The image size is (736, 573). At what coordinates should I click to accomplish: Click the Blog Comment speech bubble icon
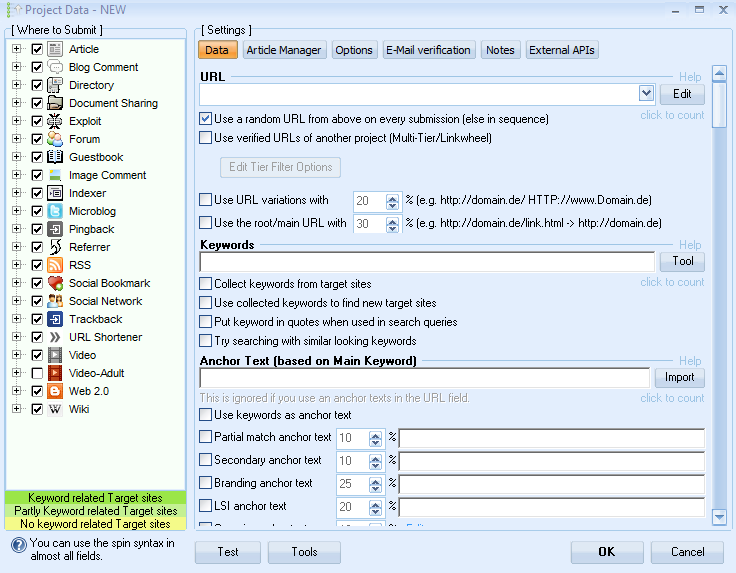pos(55,67)
